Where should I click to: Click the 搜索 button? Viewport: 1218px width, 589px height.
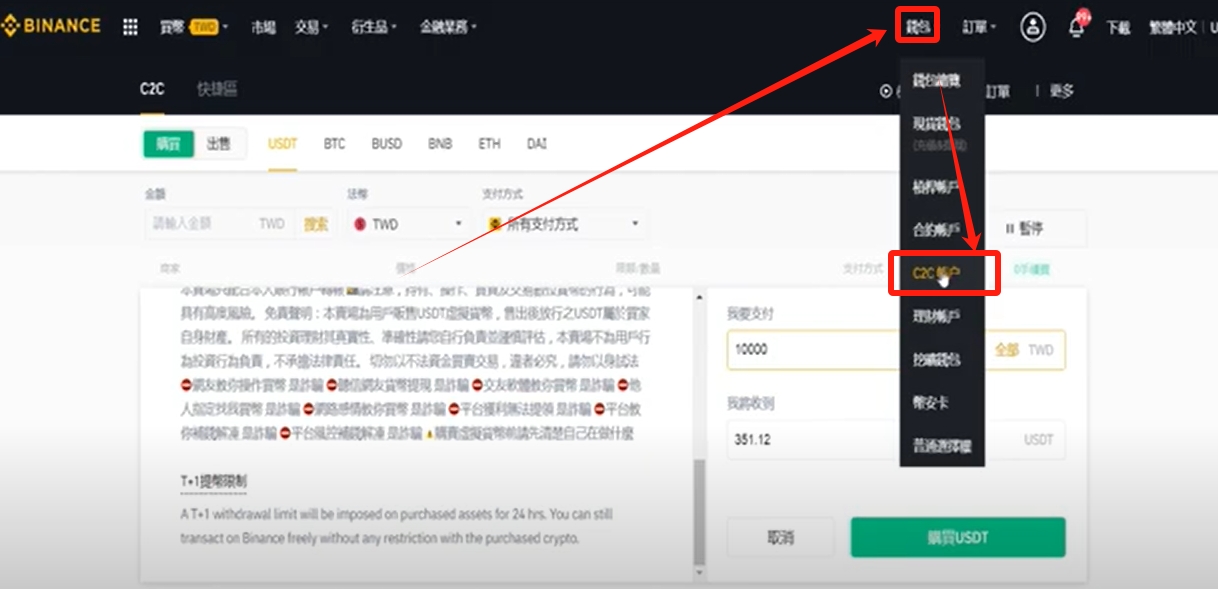click(316, 224)
